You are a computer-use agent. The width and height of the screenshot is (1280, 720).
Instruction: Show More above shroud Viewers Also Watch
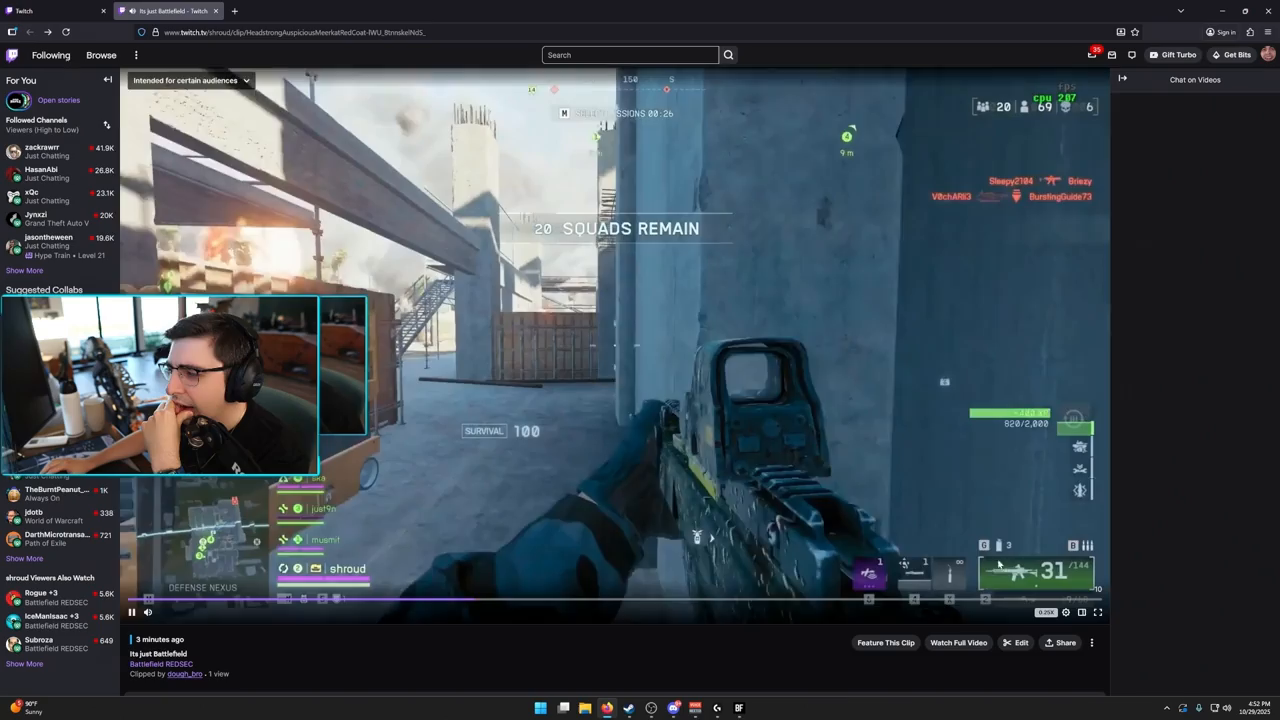tap(24, 559)
